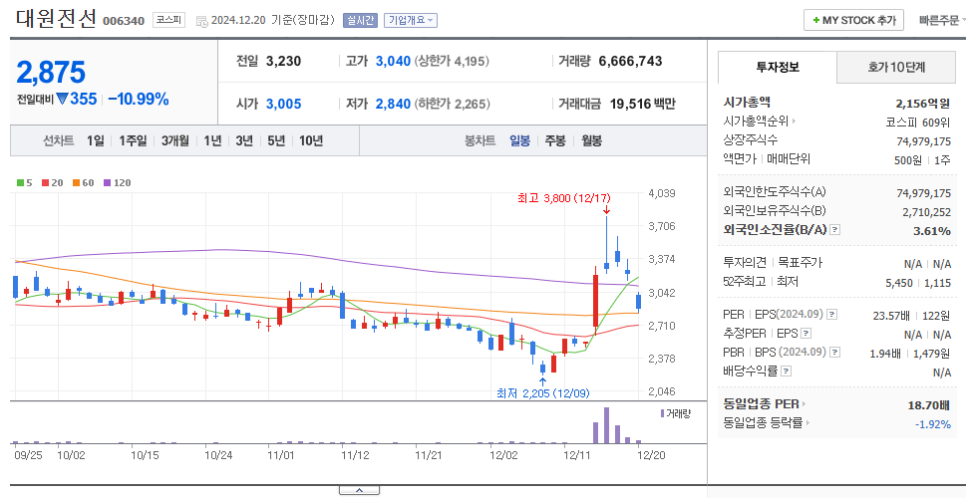Select 월봉 candlestick chart
This screenshot has width=966, height=498.
point(591,141)
